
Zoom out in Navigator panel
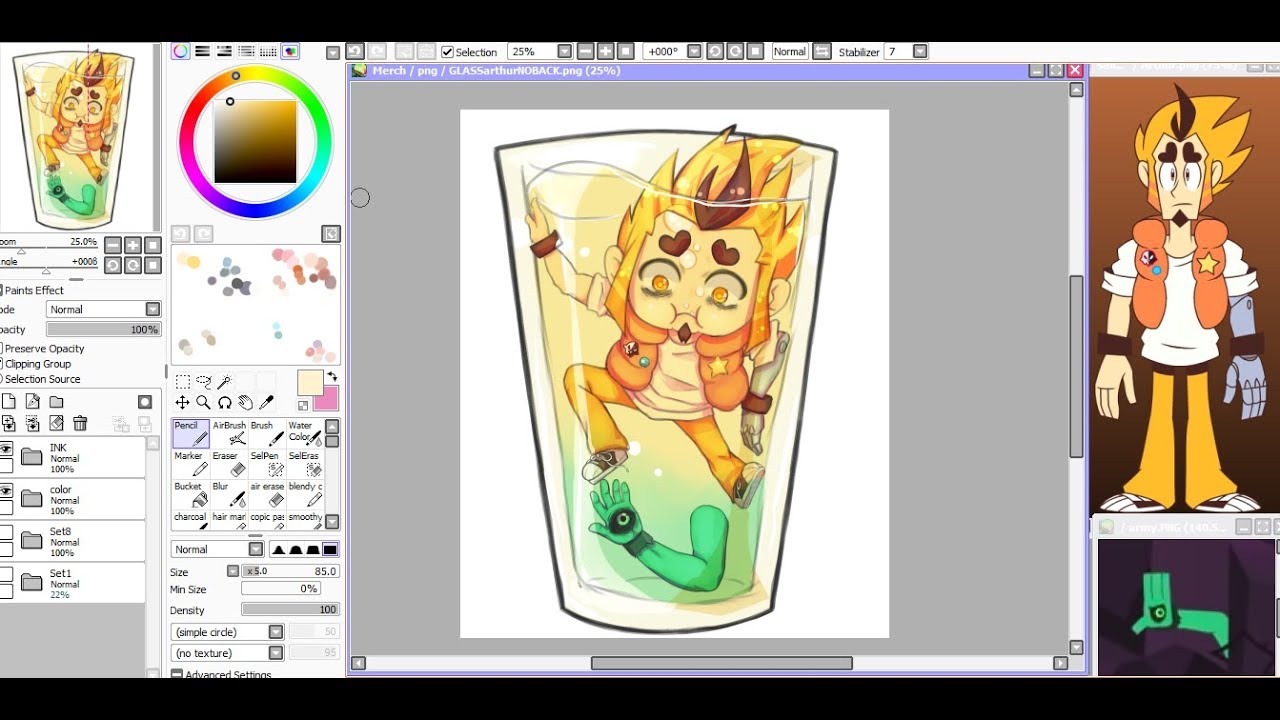coord(113,245)
